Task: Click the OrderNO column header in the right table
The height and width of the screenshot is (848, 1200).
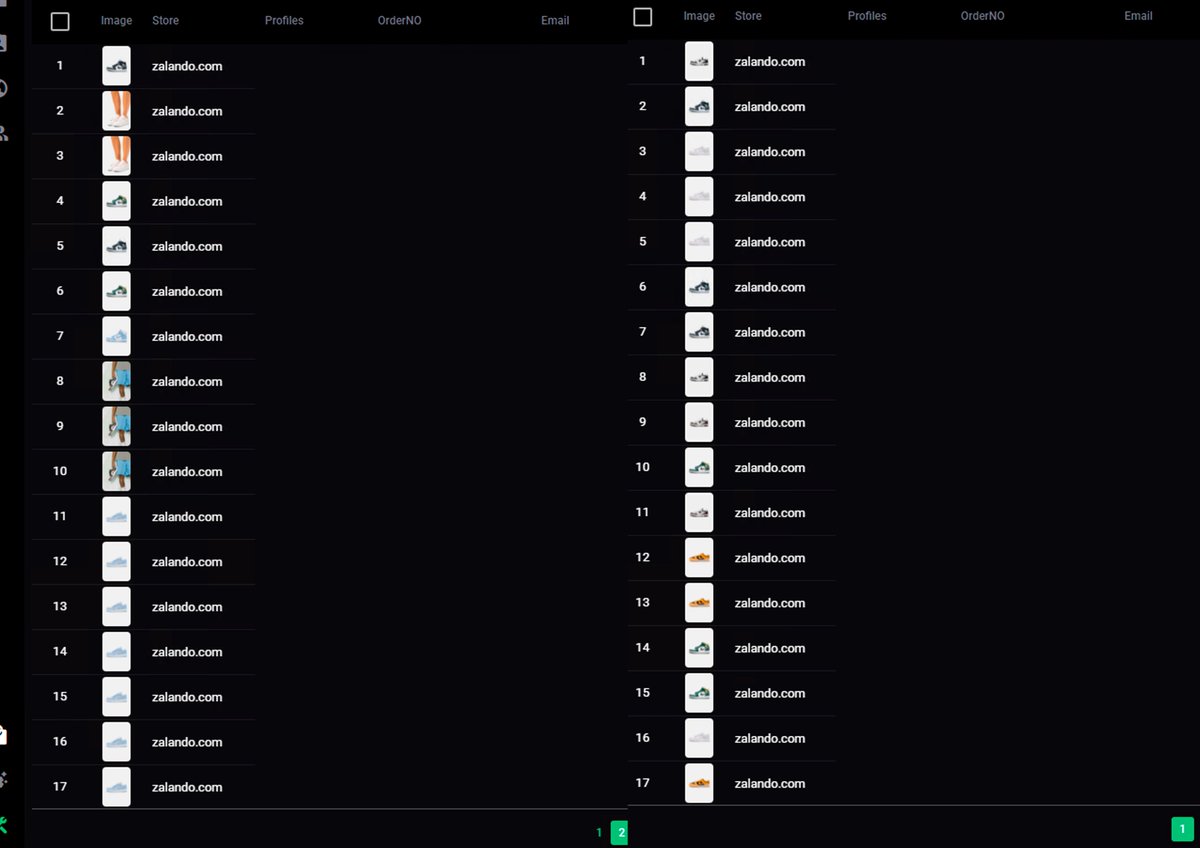Action: [x=983, y=16]
